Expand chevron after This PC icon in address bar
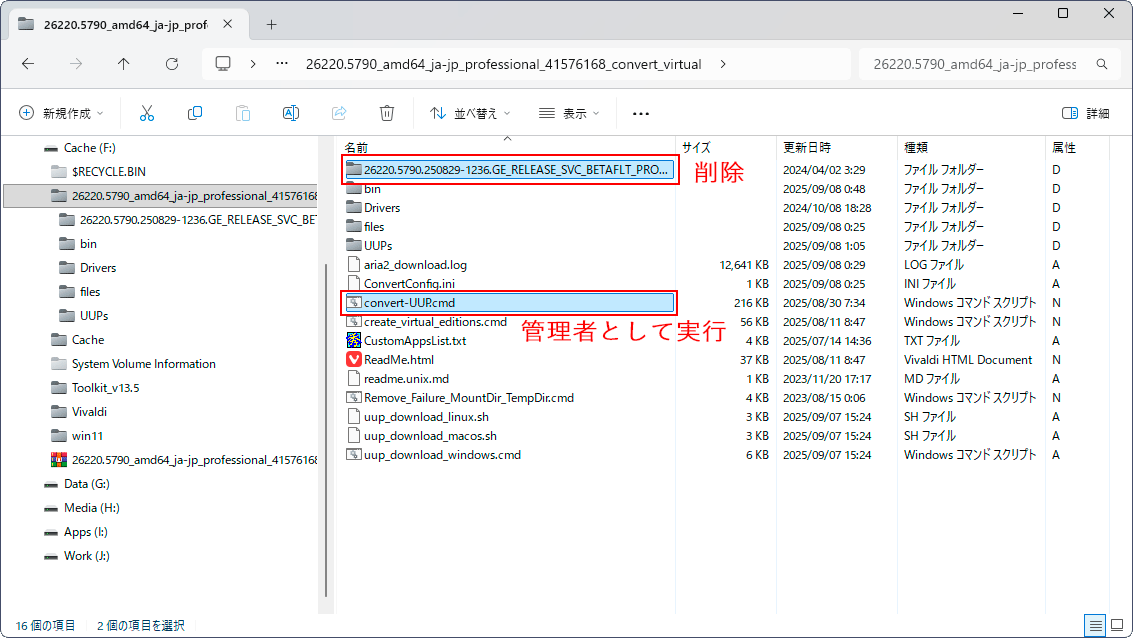1133x638 pixels. click(x=253, y=64)
